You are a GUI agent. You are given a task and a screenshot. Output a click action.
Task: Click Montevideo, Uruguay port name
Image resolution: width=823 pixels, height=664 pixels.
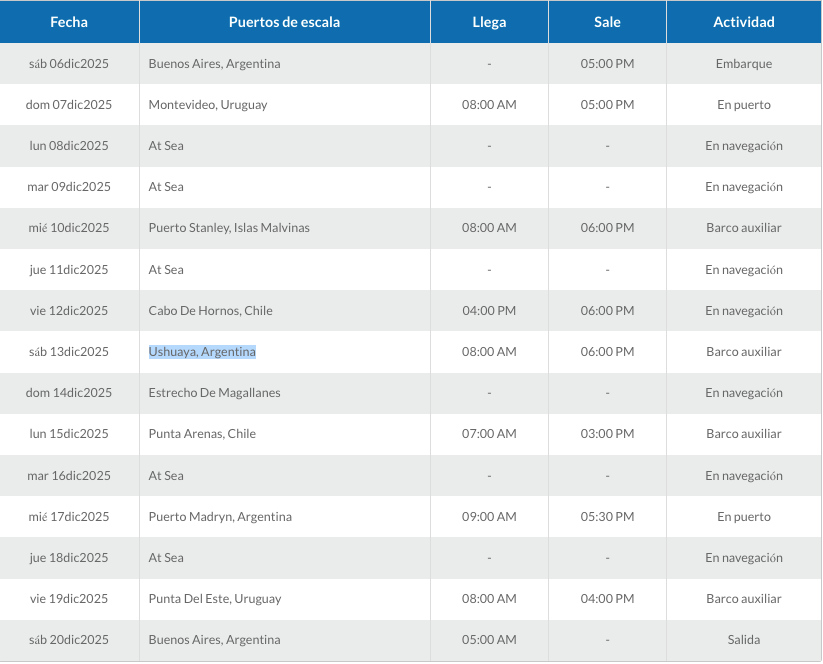pyautogui.click(x=207, y=105)
